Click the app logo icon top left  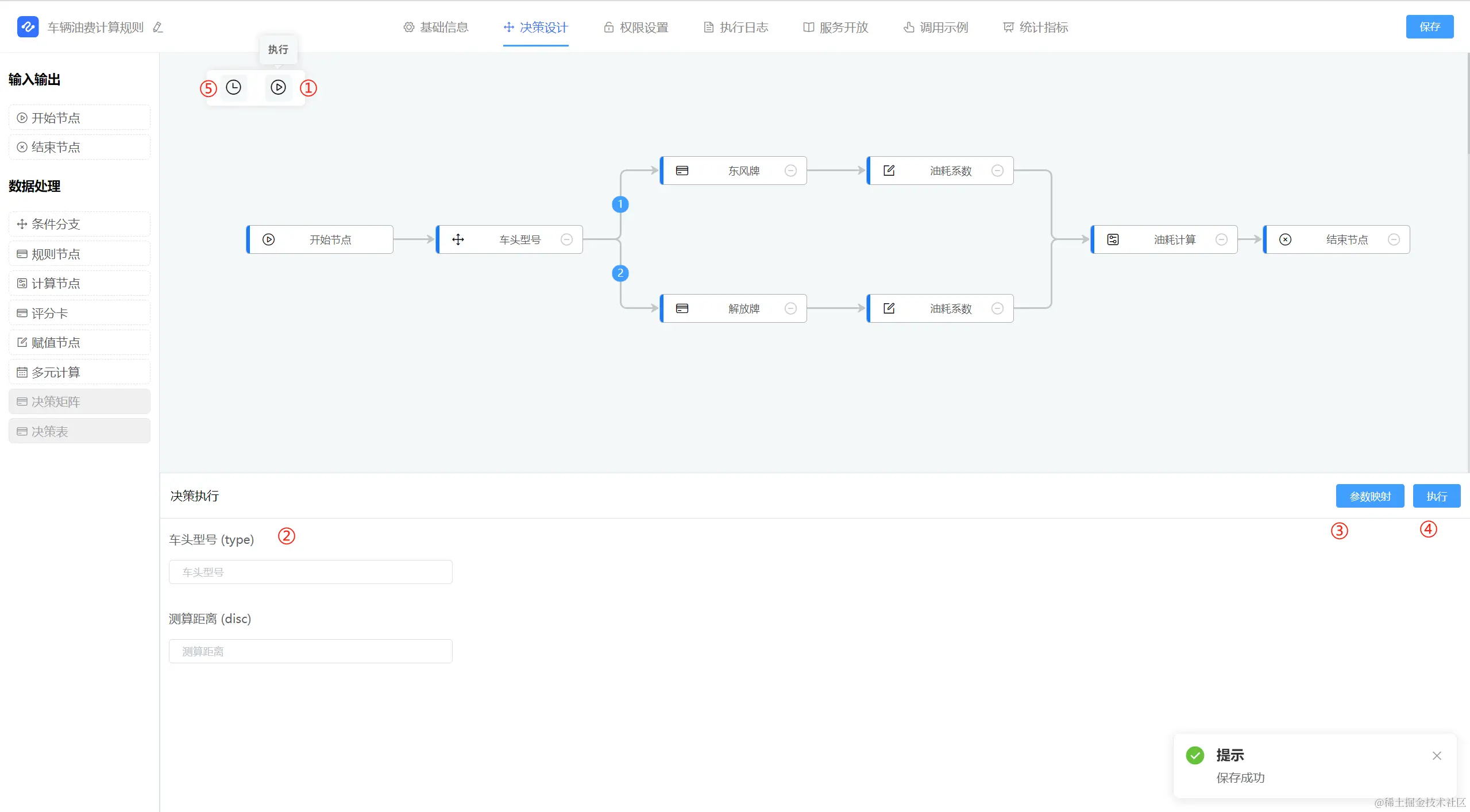pyautogui.click(x=28, y=27)
